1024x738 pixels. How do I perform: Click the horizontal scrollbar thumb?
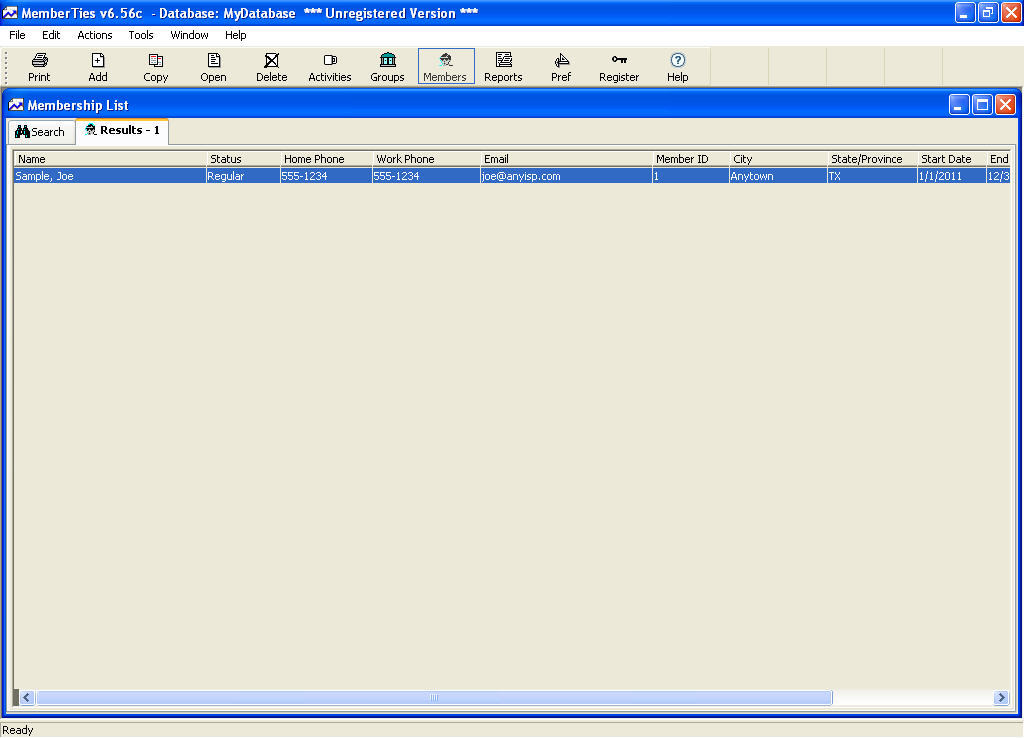click(x=434, y=698)
